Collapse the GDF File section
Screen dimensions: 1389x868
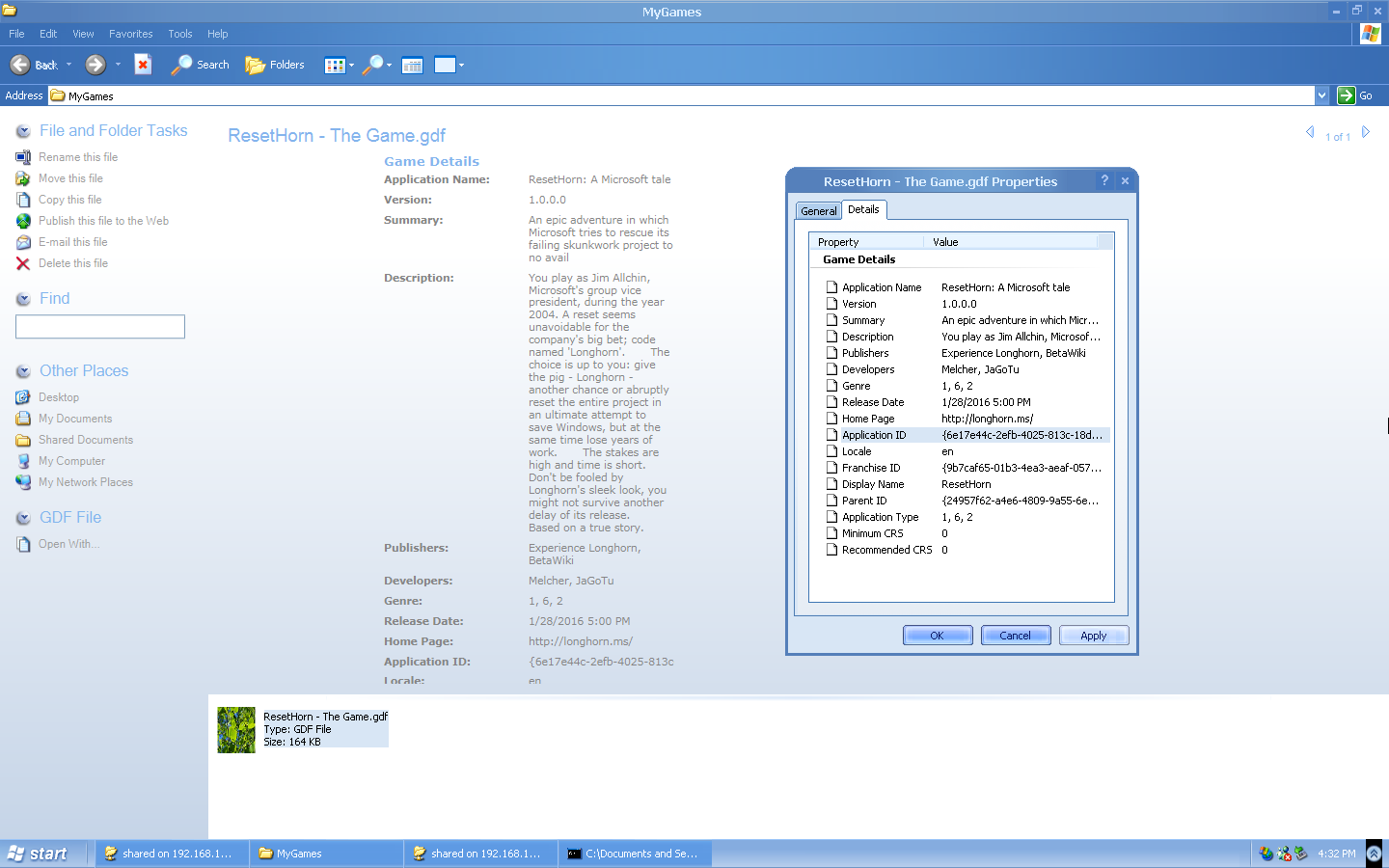click(23, 518)
